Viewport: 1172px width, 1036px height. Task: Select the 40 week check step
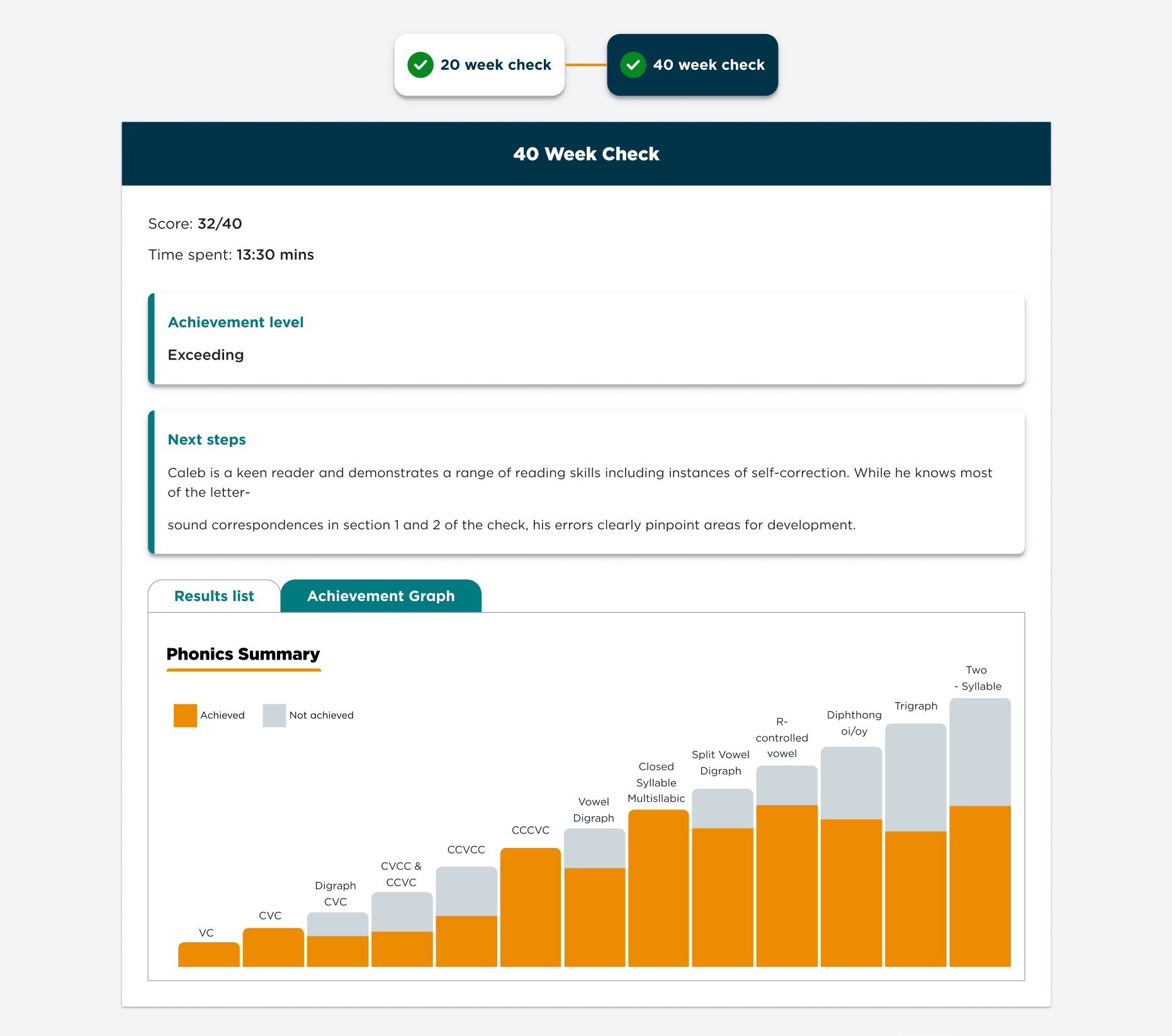(692, 65)
